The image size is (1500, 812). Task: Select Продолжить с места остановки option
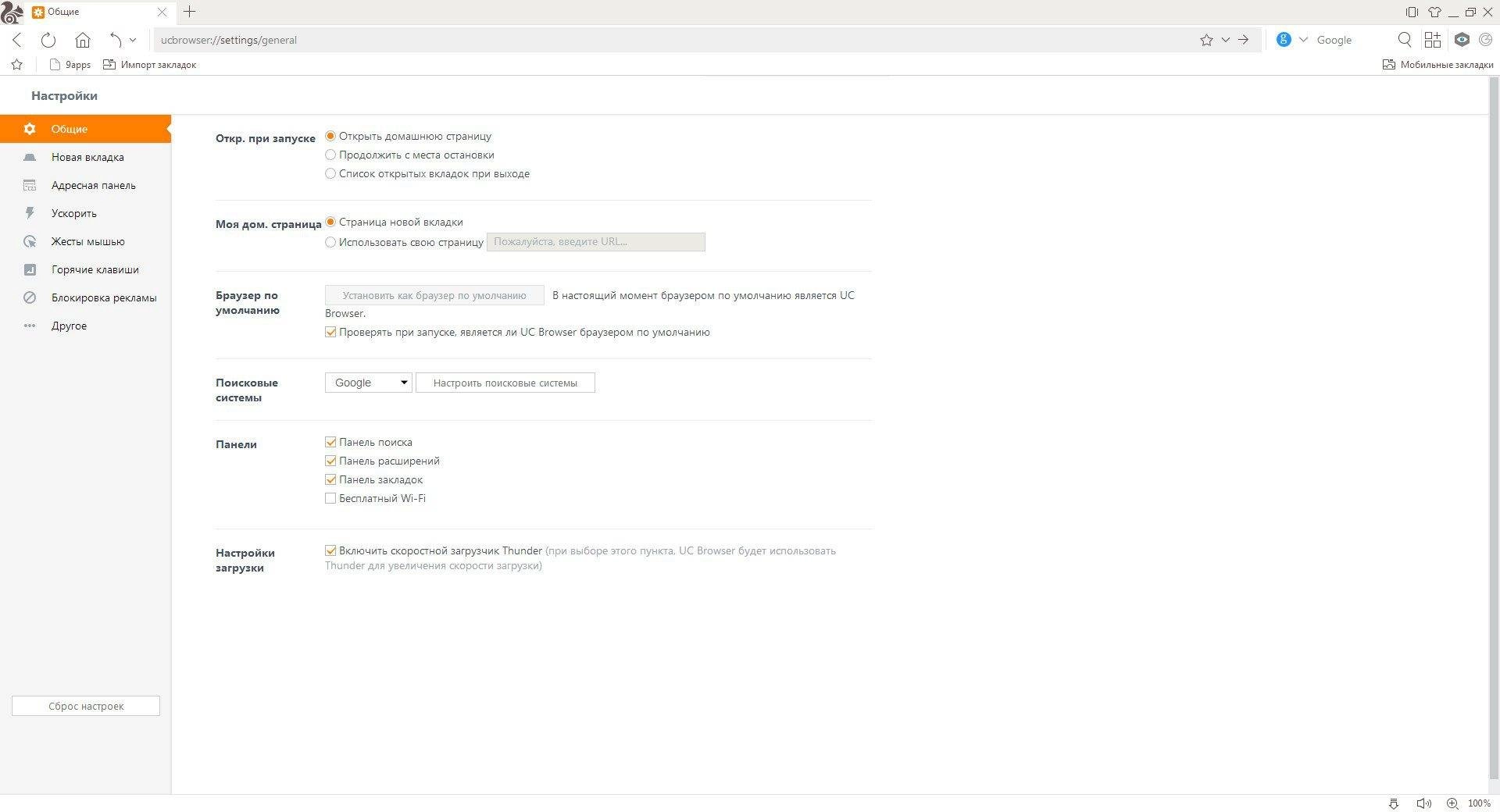coord(330,155)
